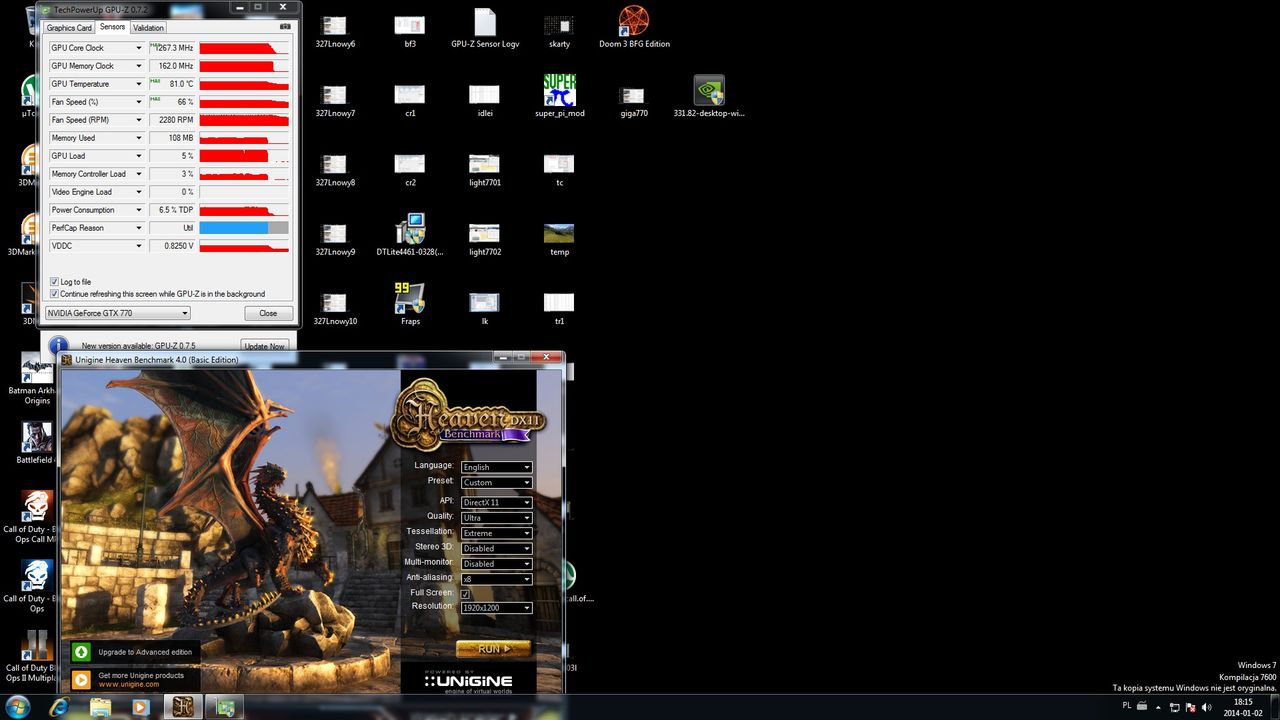Select the Call of Duty Black Ops shortcut
The image size is (1280, 720).
(x=36, y=585)
